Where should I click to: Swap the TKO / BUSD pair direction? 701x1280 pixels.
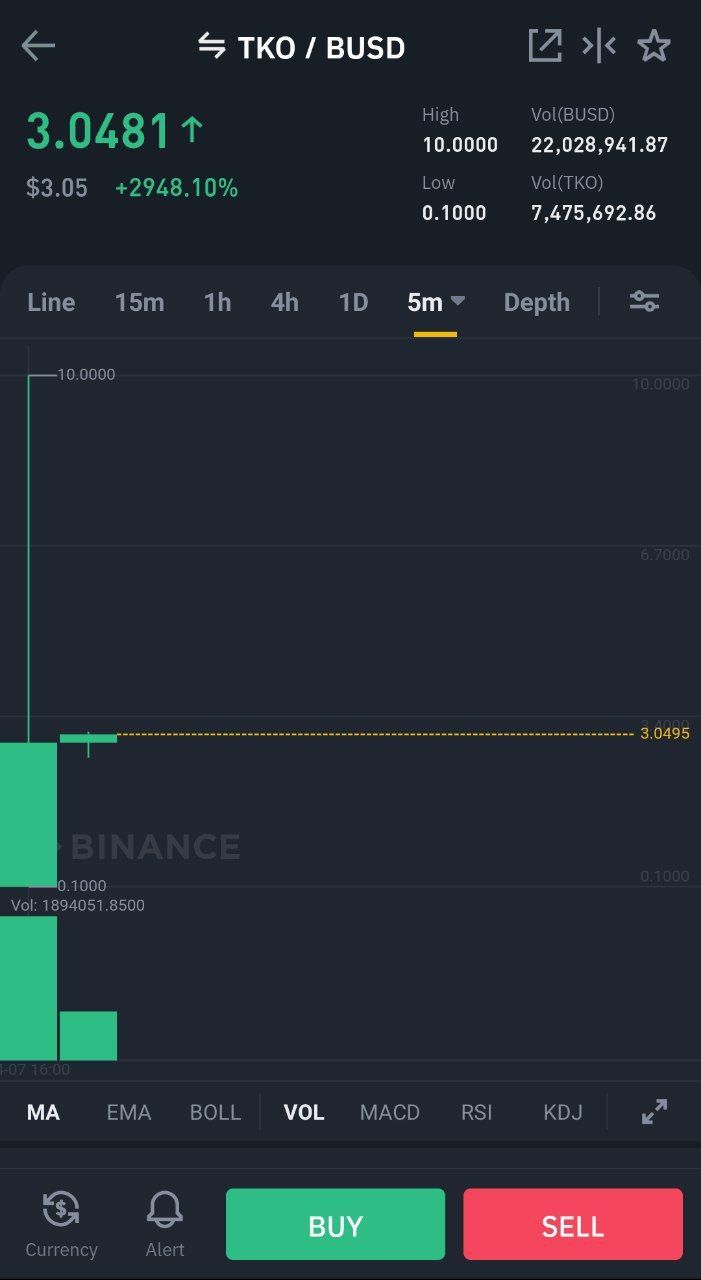(211, 46)
